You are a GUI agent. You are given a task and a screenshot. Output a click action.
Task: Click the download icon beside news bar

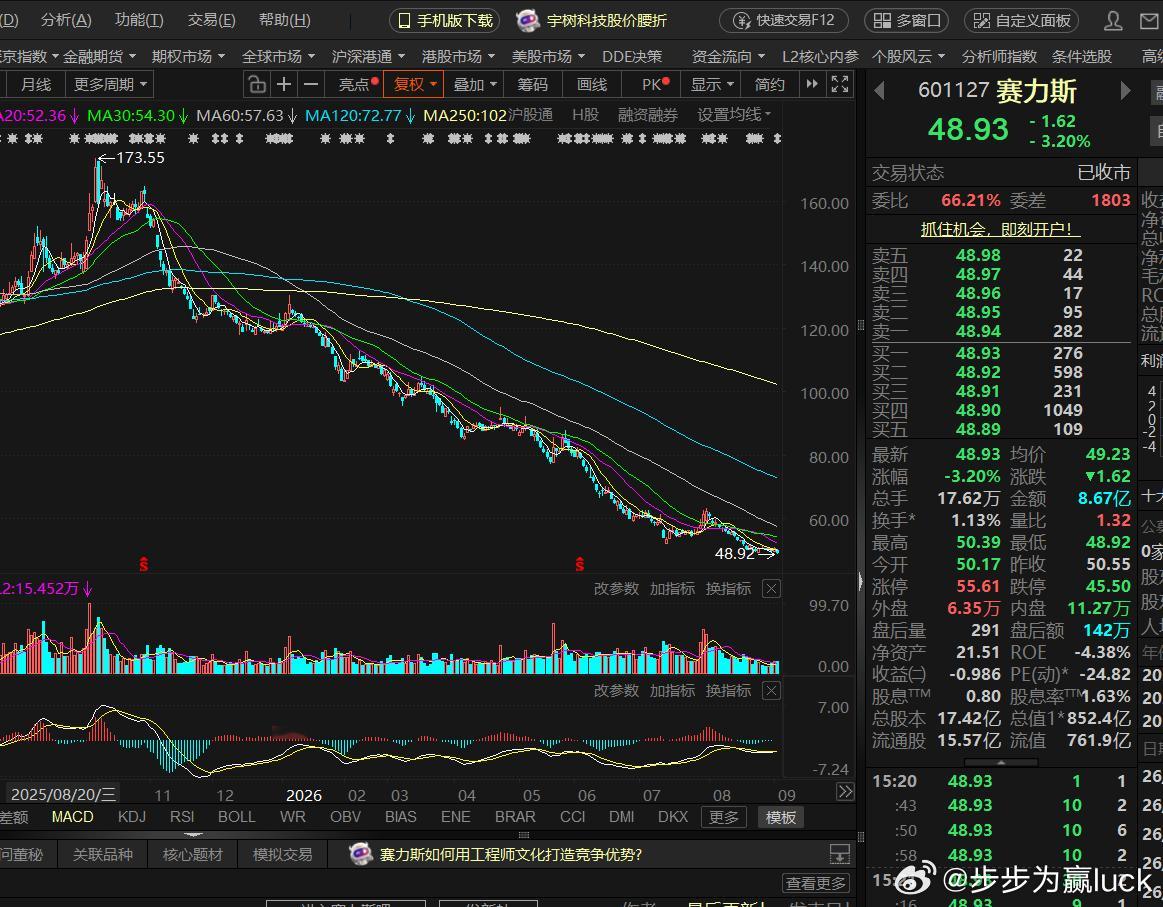point(840,854)
